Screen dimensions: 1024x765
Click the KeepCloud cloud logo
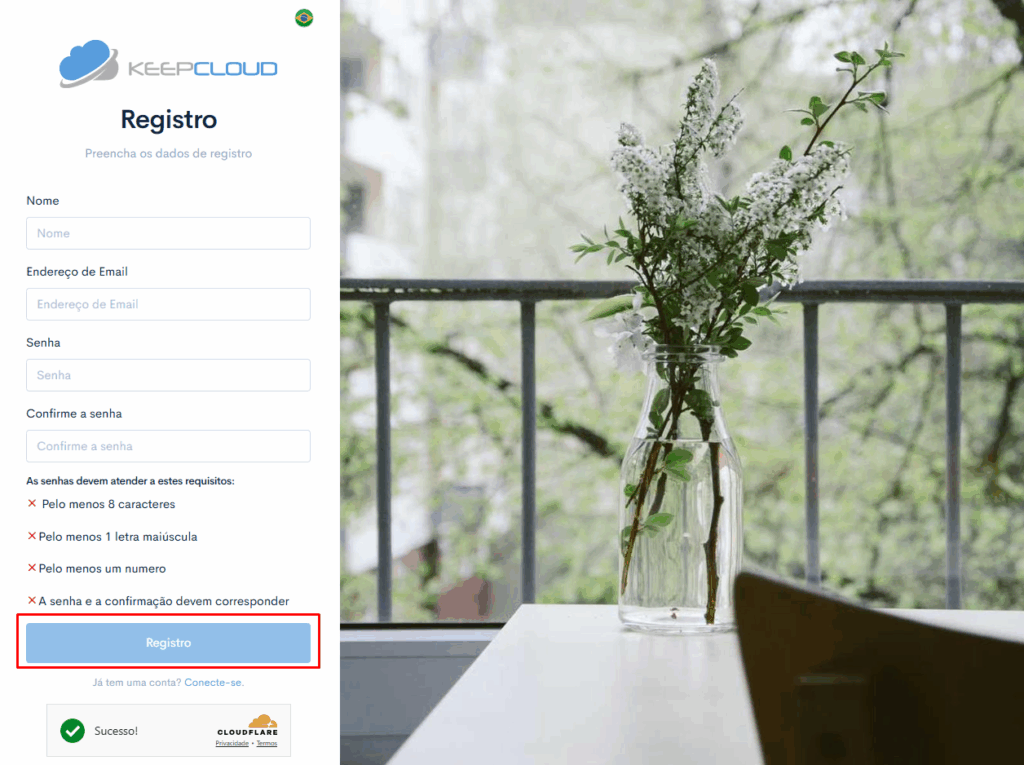coord(89,63)
